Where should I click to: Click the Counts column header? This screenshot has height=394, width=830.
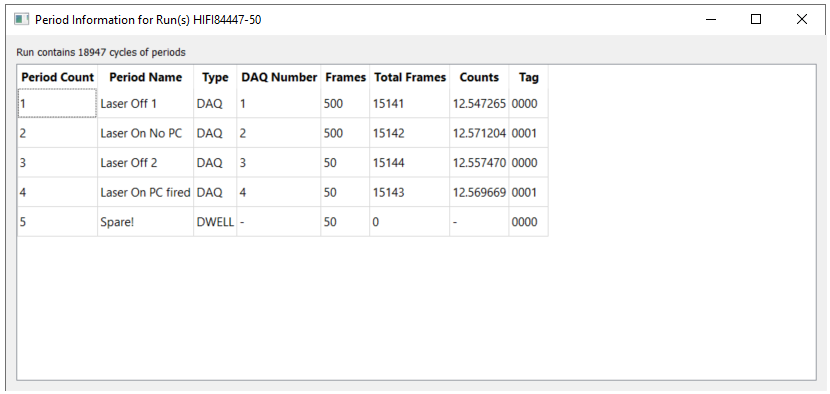479,77
